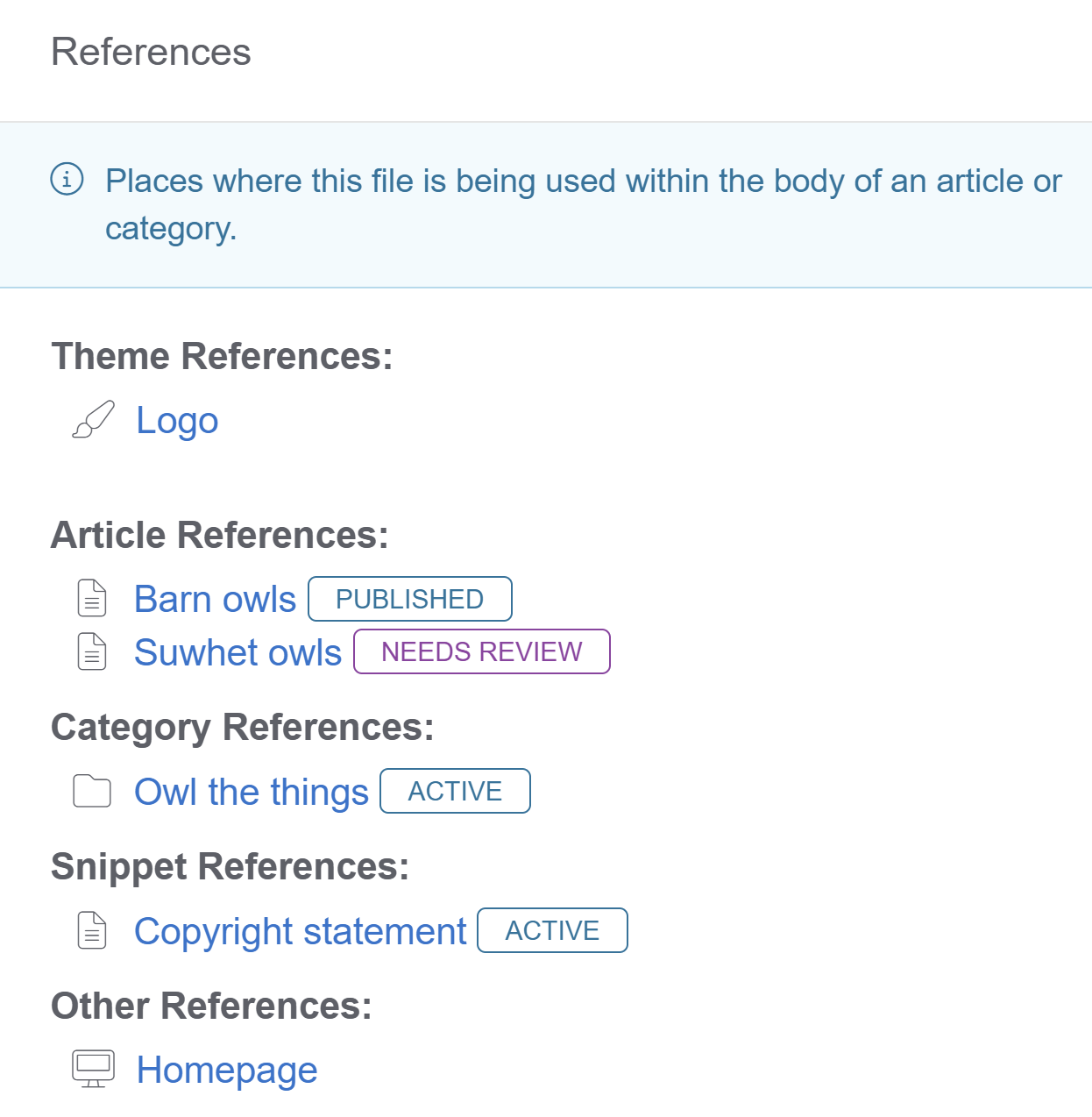
Task: Click the document icon next to Suwhet owls
Action: tap(92, 652)
